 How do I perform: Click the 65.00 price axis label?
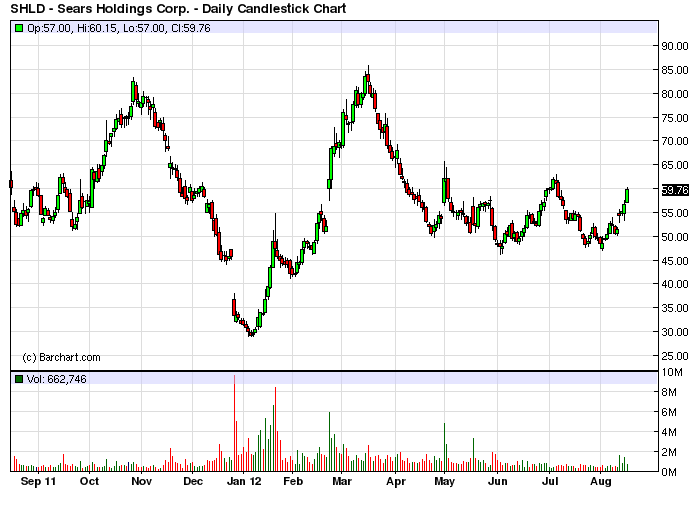point(675,165)
